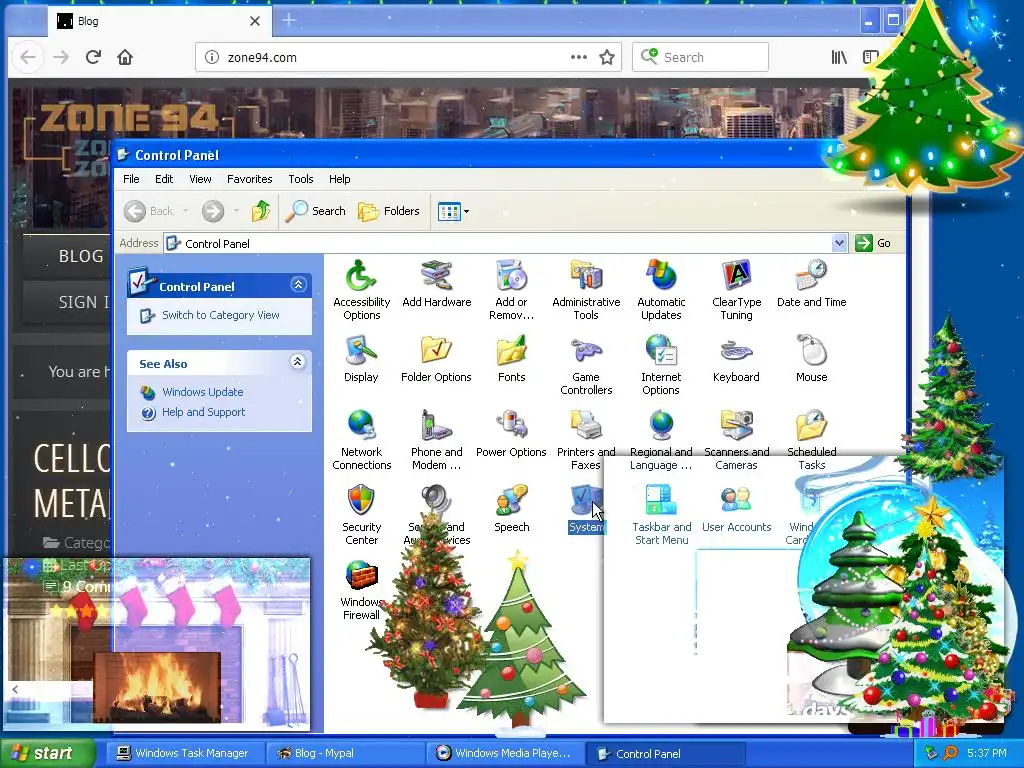Image resolution: width=1024 pixels, height=768 pixels.
Task: Open Folder Options icon
Action: pyautogui.click(x=436, y=359)
